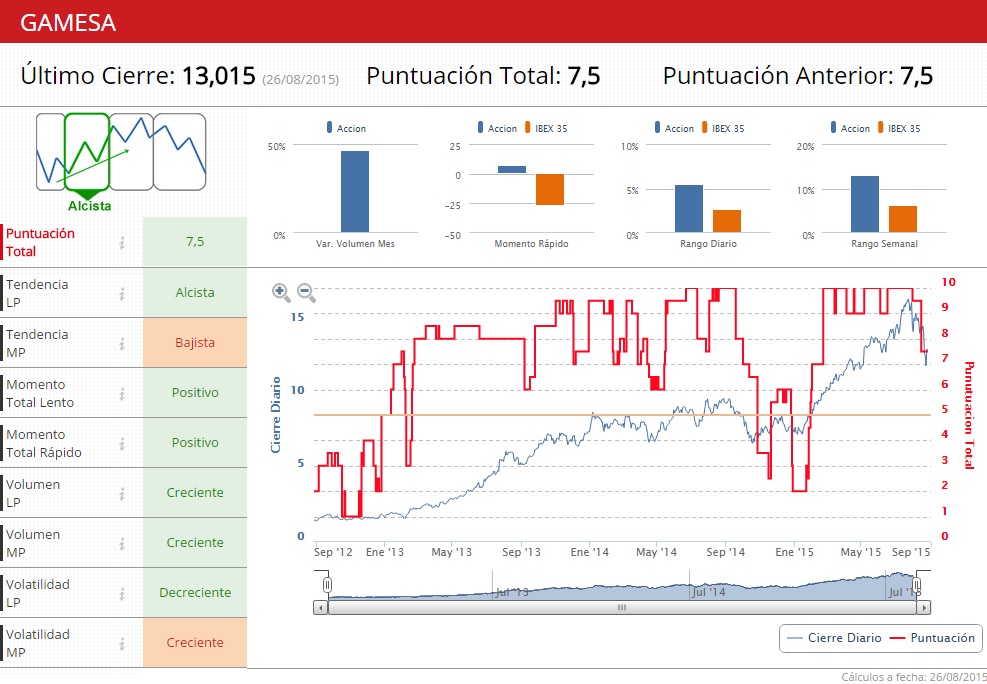
Task: Click the Creciente value for Volumen LP
Action: pos(195,493)
